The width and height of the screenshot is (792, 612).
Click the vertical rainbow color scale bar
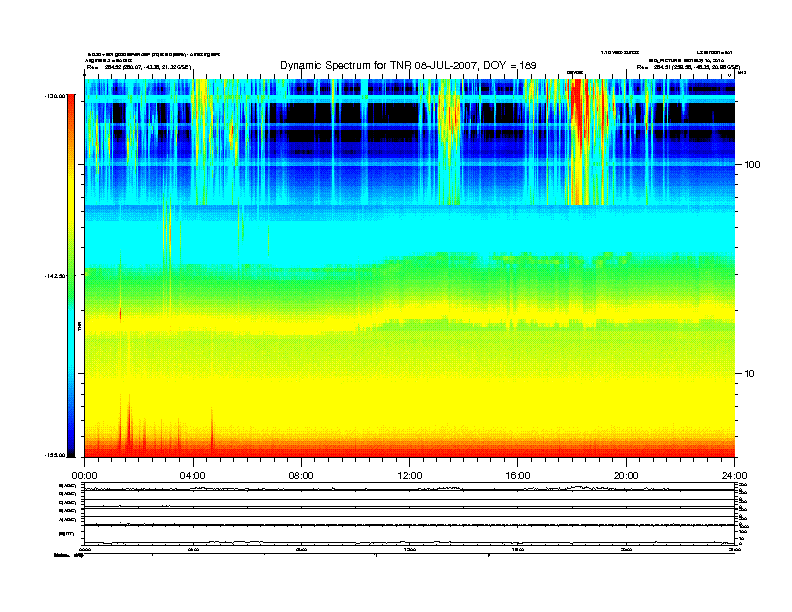(71, 275)
